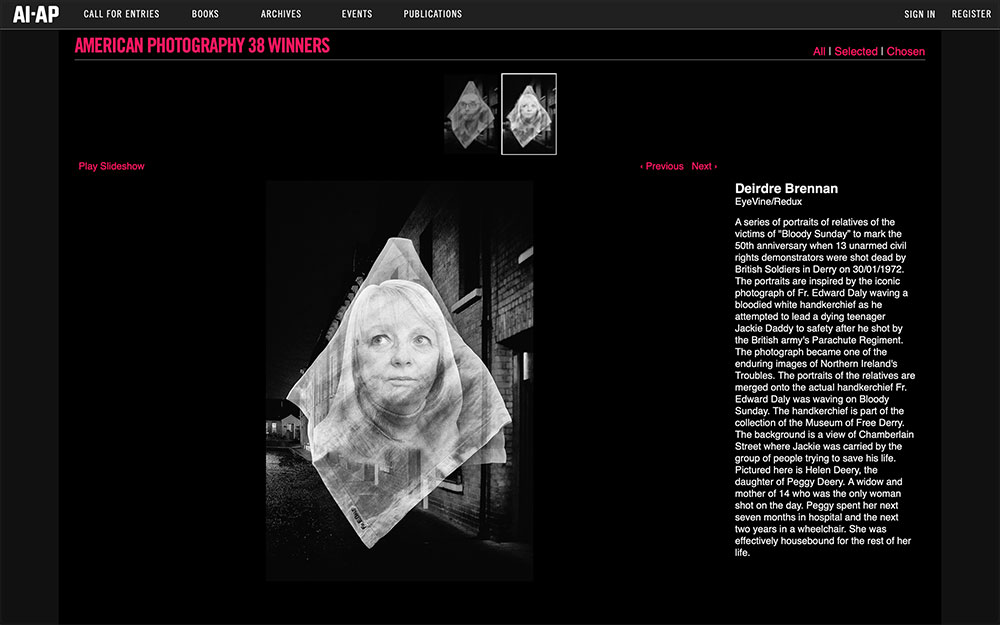Click the photographer name Deirdre Brennan
The width and height of the screenshot is (1000, 625).
[x=786, y=189]
